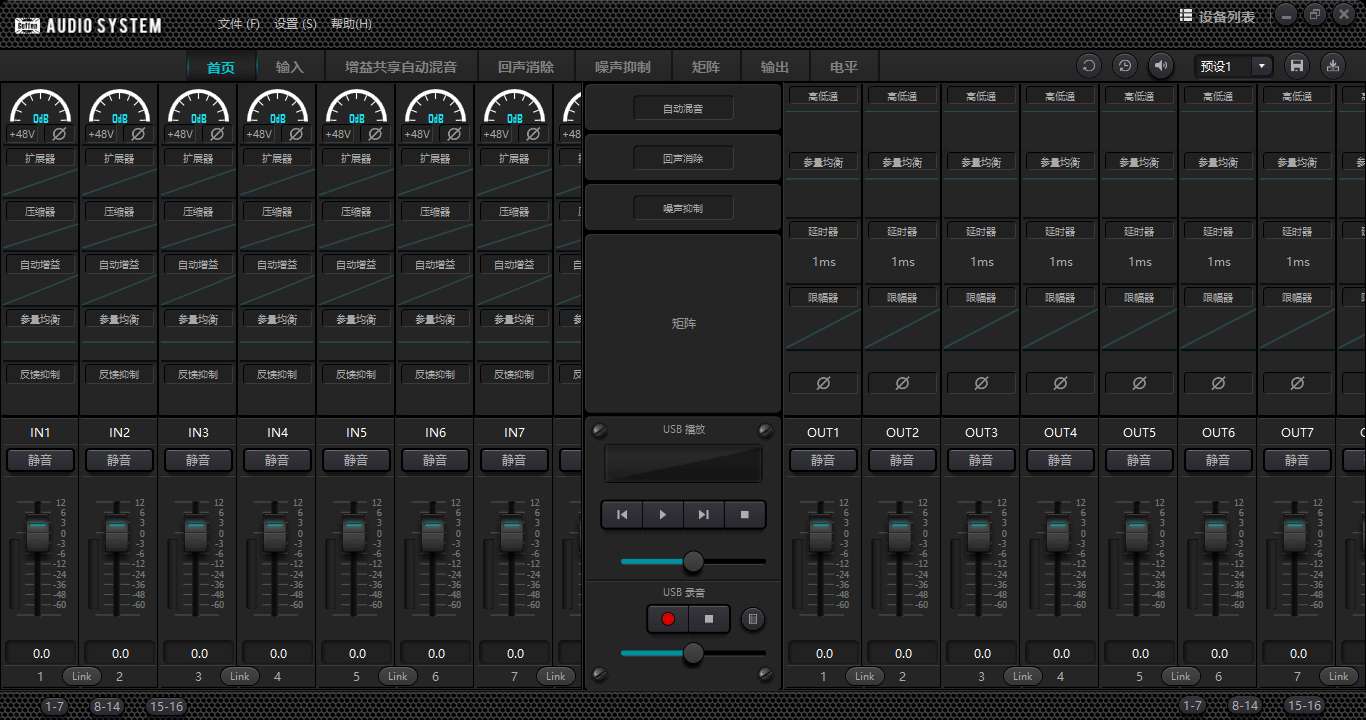Click the download/import preset icon
1366x720 pixels.
[1332, 66]
